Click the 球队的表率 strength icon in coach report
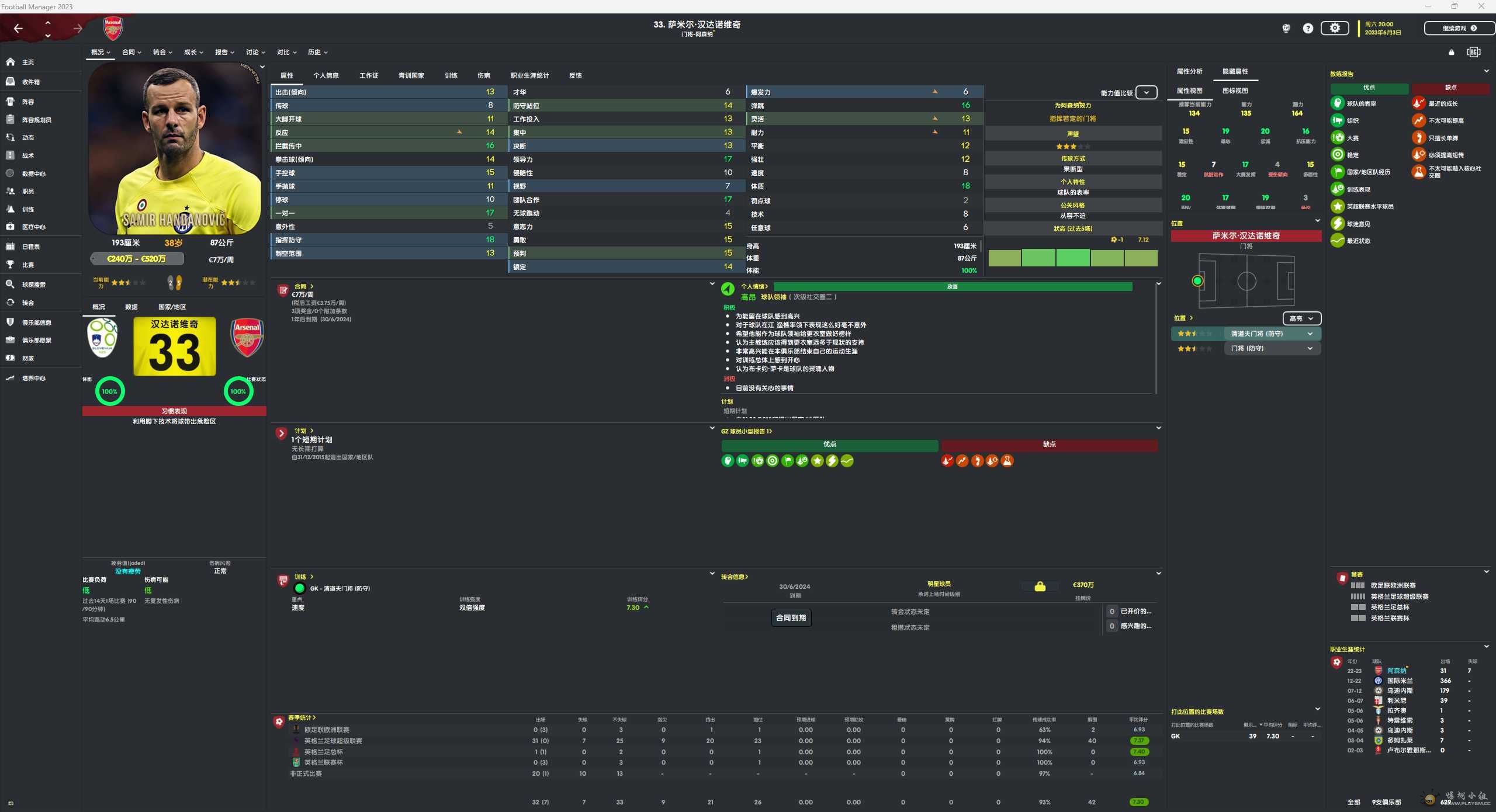1496x812 pixels. pos(1338,103)
